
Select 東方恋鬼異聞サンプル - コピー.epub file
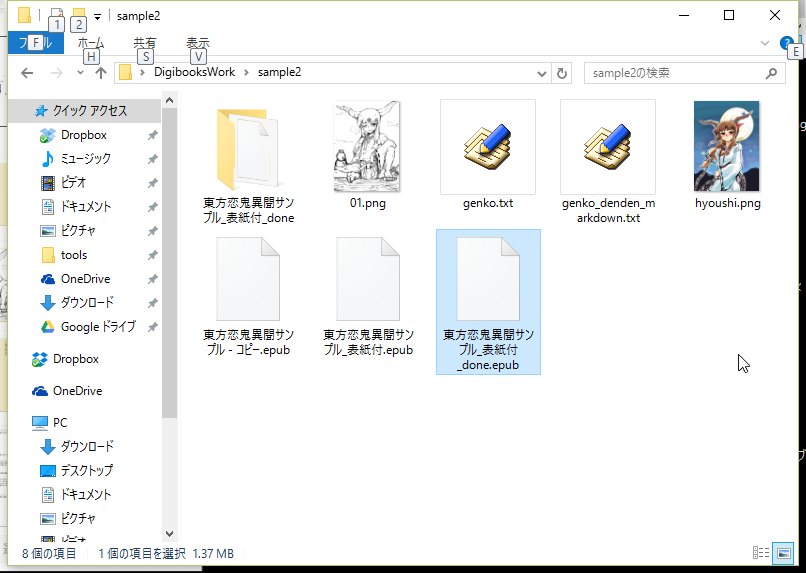pyautogui.click(x=248, y=296)
